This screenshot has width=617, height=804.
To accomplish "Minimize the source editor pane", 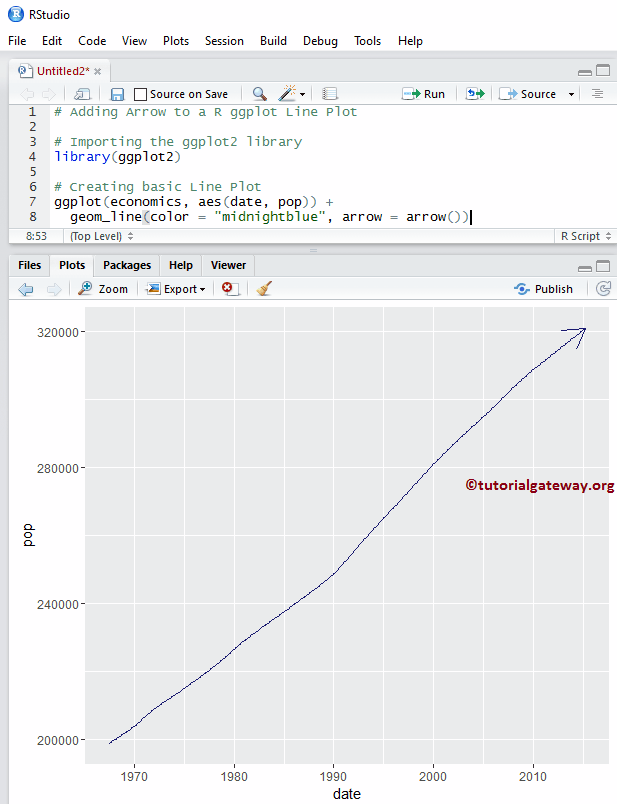I will point(585,72).
